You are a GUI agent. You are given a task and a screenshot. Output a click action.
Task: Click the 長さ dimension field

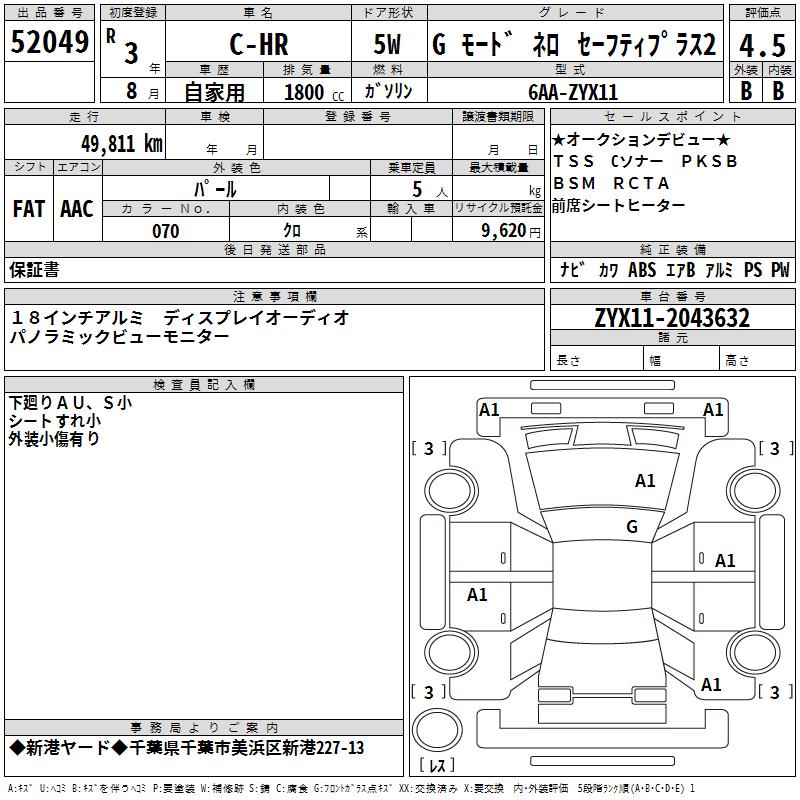click(x=596, y=360)
